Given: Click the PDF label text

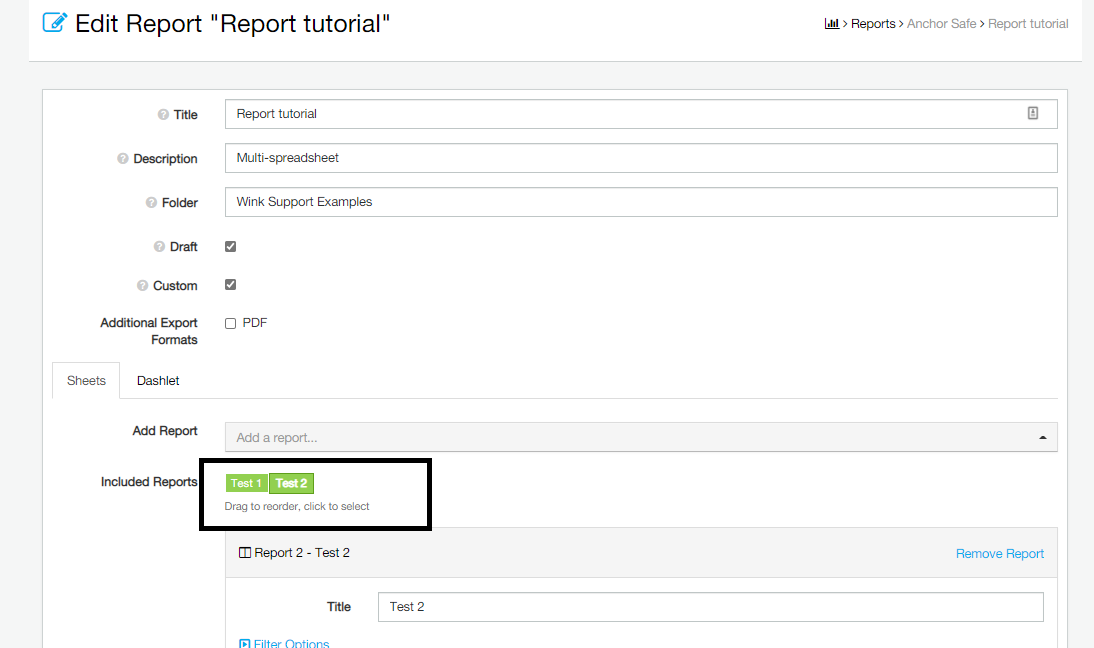Looking at the screenshot, I should coord(255,323).
